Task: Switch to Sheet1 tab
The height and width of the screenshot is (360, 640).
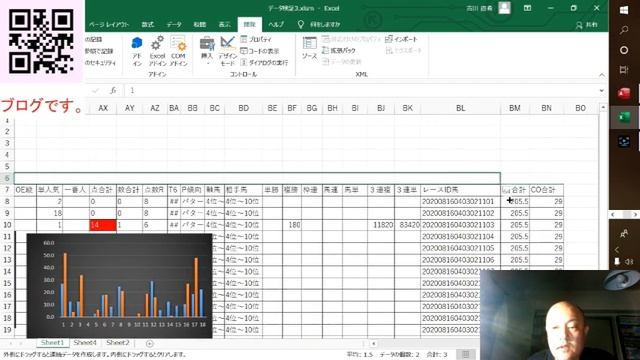Action: (52, 343)
